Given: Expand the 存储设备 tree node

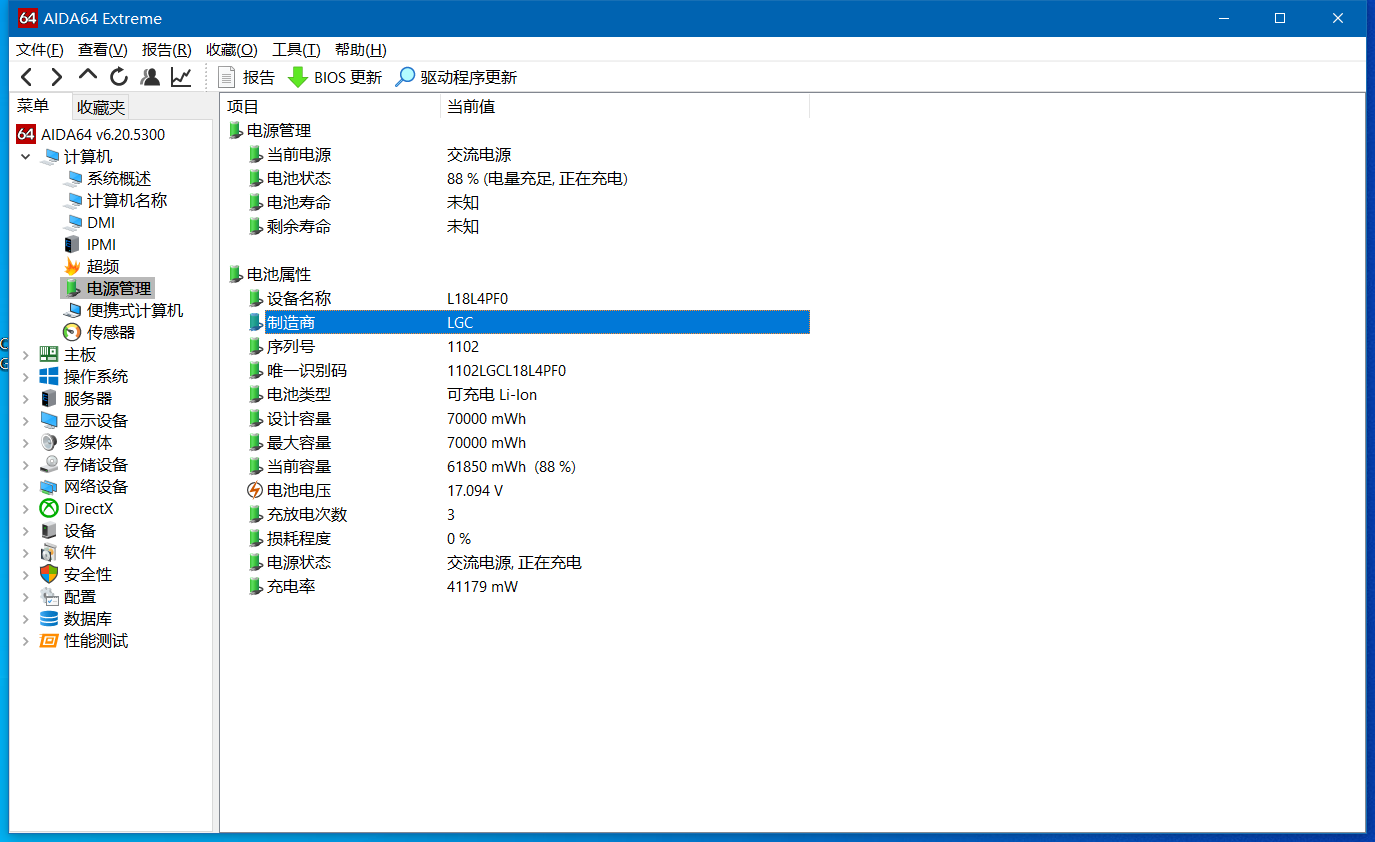Looking at the screenshot, I should (x=25, y=464).
